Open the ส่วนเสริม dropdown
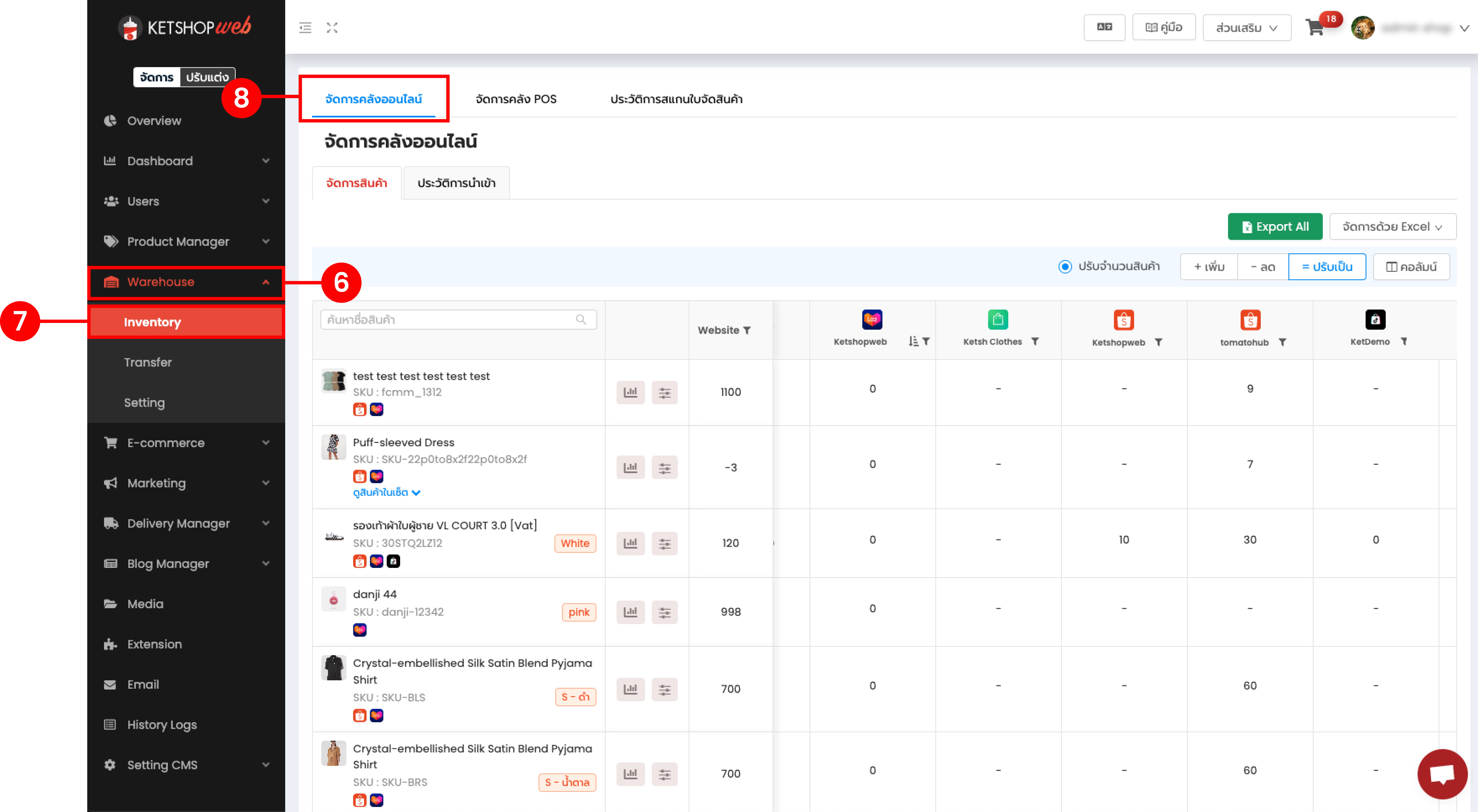1478x812 pixels. pyautogui.click(x=1247, y=27)
